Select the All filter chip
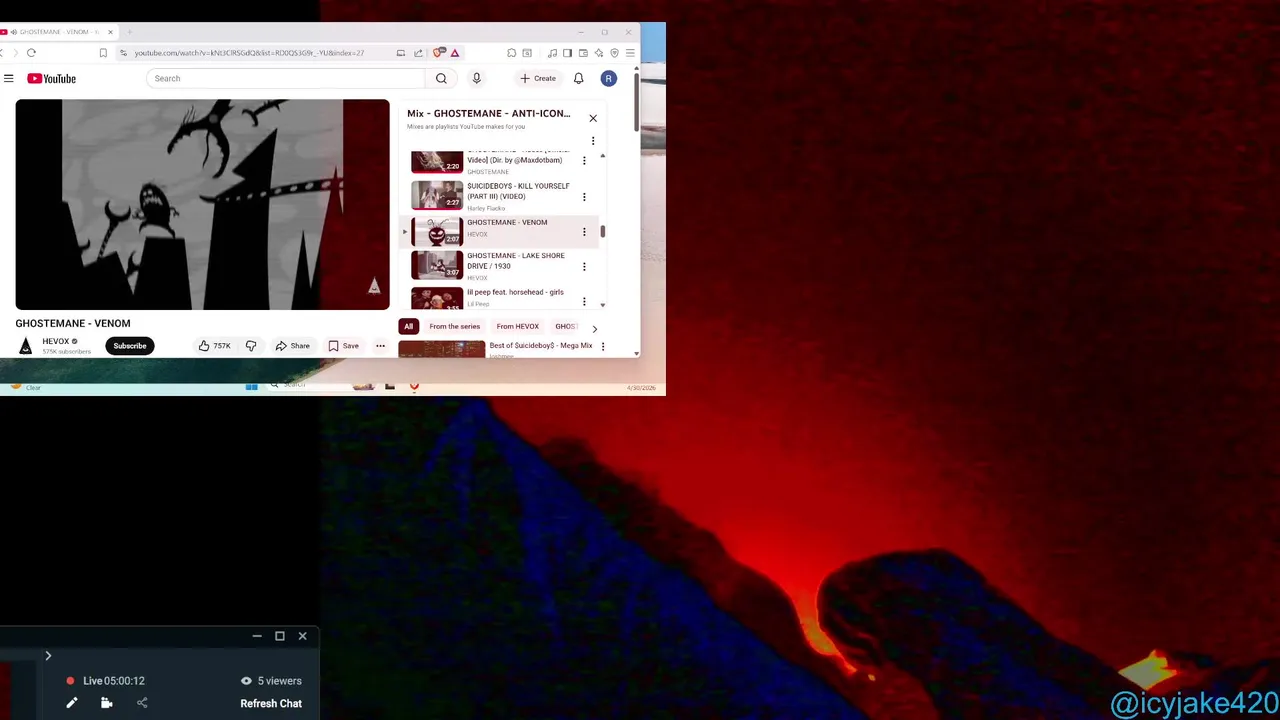Image resolution: width=1280 pixels, height=720 pixels. (408, 326)
